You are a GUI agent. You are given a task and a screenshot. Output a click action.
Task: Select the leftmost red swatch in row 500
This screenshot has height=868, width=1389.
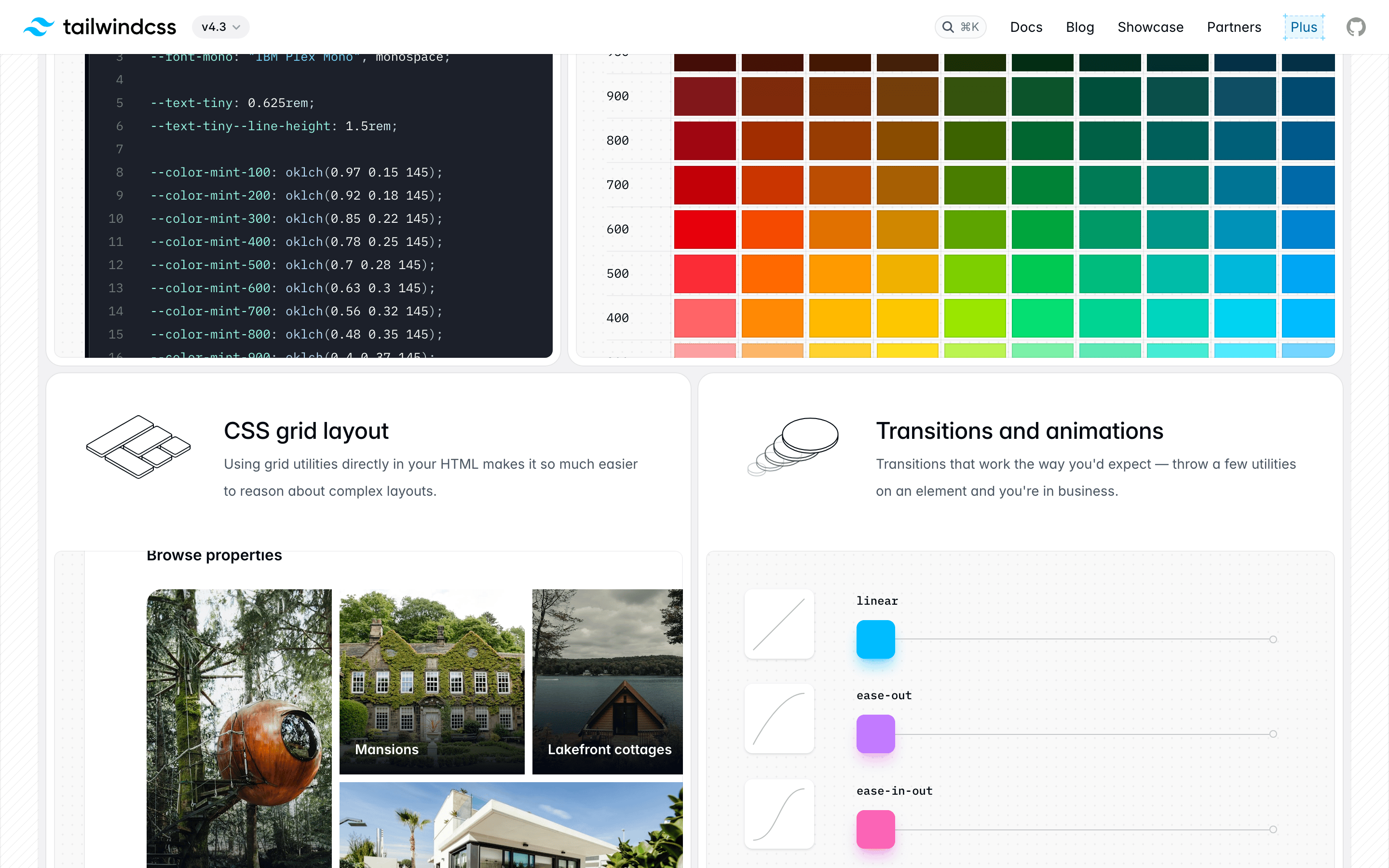[705, 273]
